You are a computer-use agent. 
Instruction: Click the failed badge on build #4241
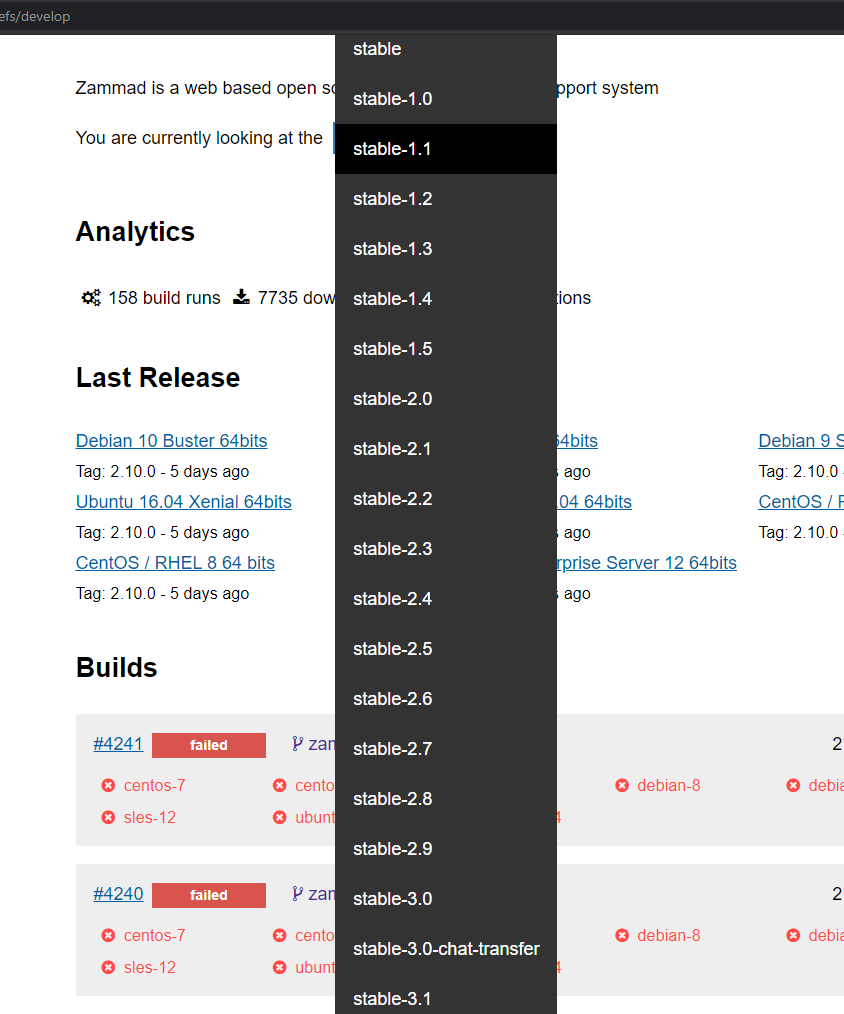pos(209,745)
